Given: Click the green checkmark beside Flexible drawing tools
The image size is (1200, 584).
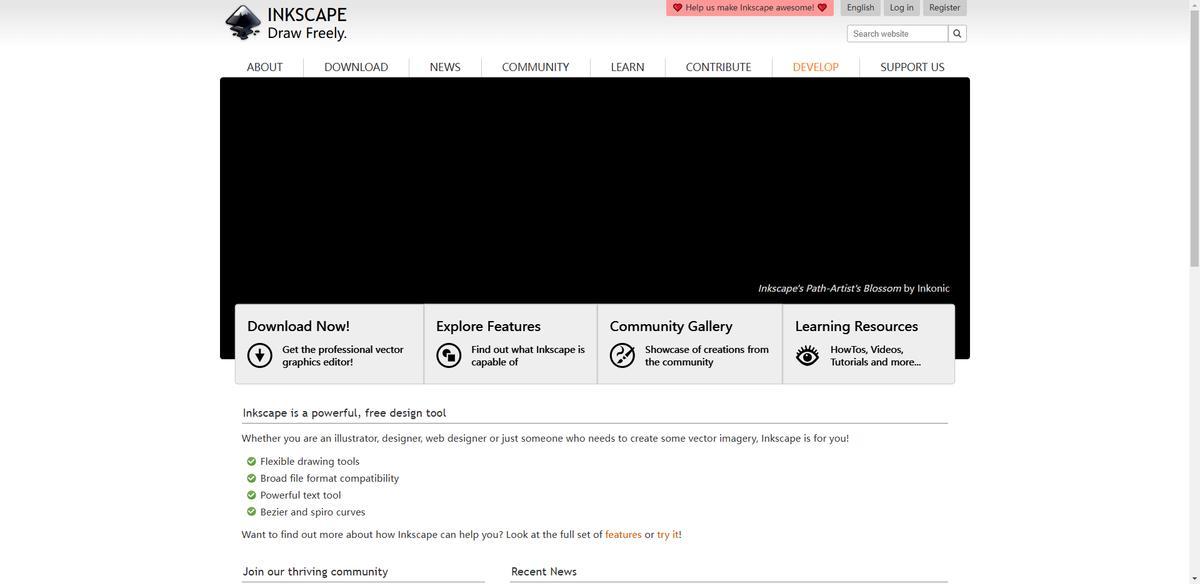Looking at the screenshot, I should (251, 461).
